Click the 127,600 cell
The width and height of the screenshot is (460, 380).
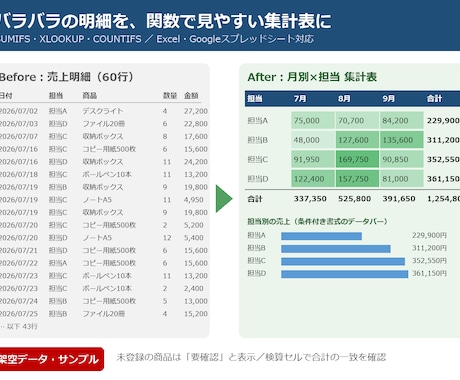(357, 140)
